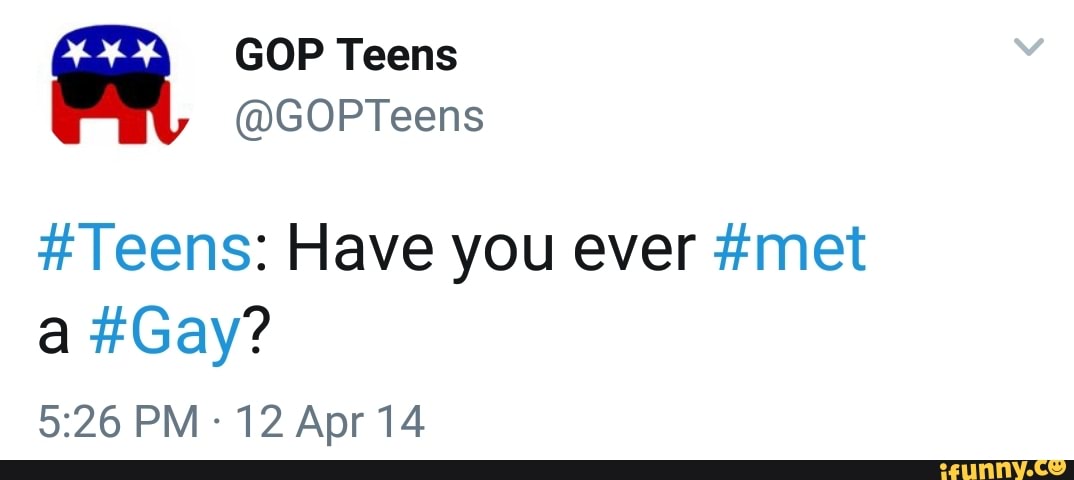
Task: Open the GOP Teens profile name
Action: pyautogui.click(x=346, y=55)
